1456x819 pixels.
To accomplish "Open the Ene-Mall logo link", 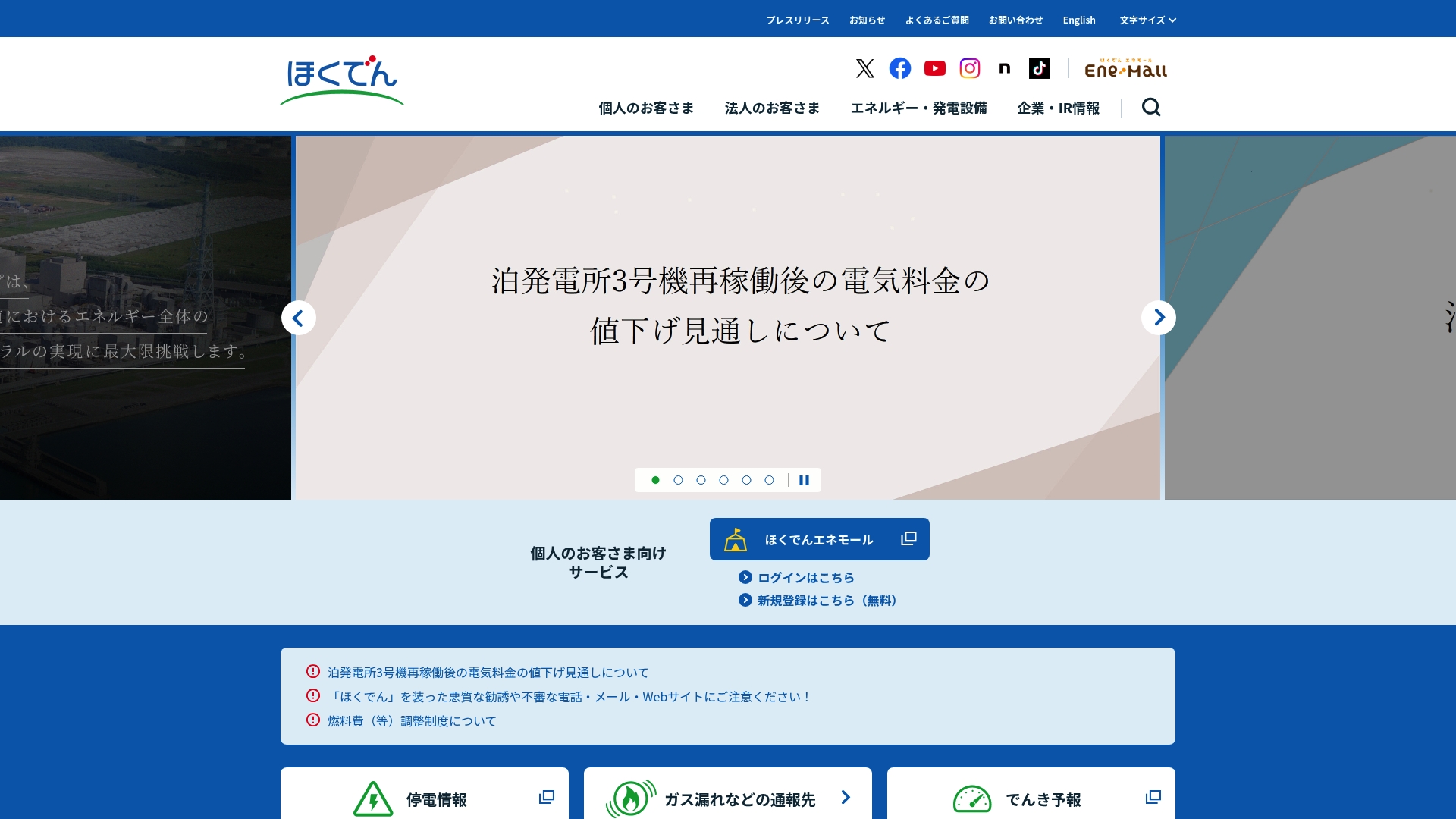I will 1125,68.
